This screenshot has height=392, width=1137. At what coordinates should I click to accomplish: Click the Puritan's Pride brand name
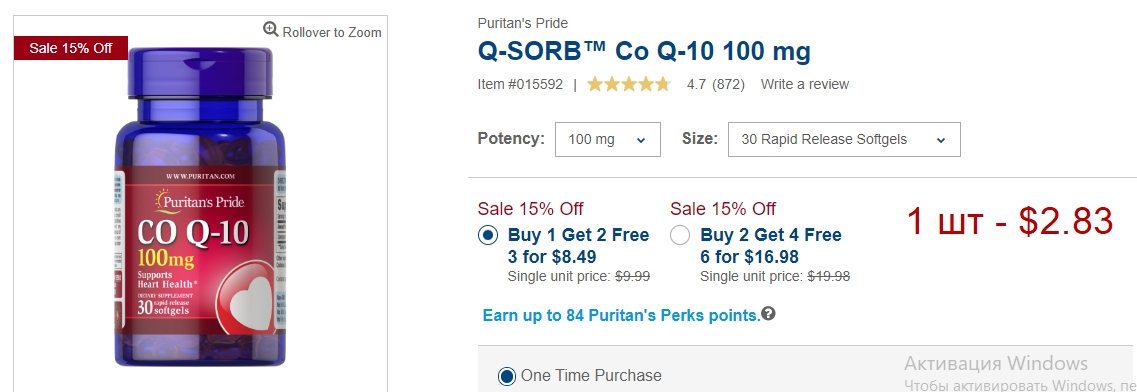point(523,23)
